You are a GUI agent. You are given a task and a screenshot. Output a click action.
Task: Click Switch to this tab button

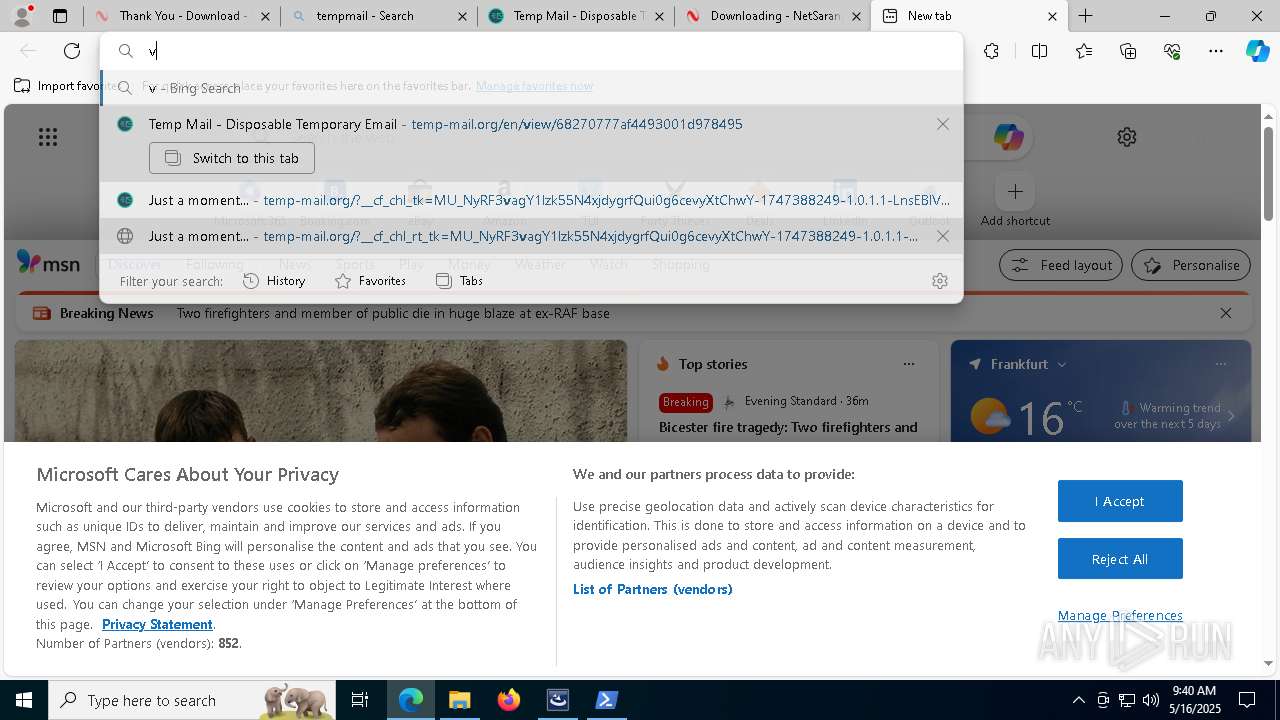coord(232,158)
